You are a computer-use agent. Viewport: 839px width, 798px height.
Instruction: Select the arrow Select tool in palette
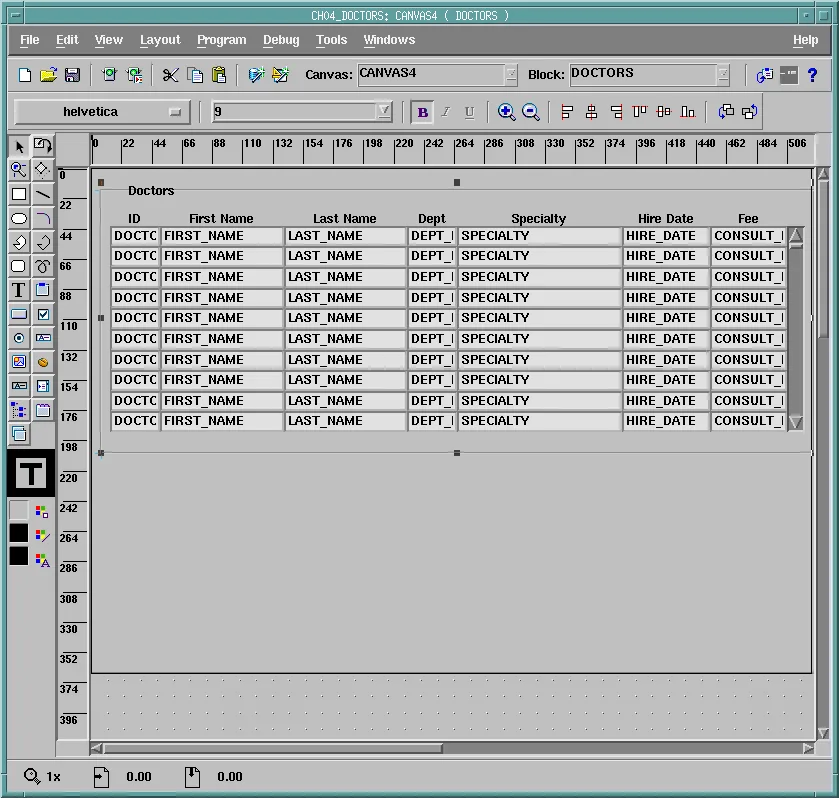click(x=19, y=146)
